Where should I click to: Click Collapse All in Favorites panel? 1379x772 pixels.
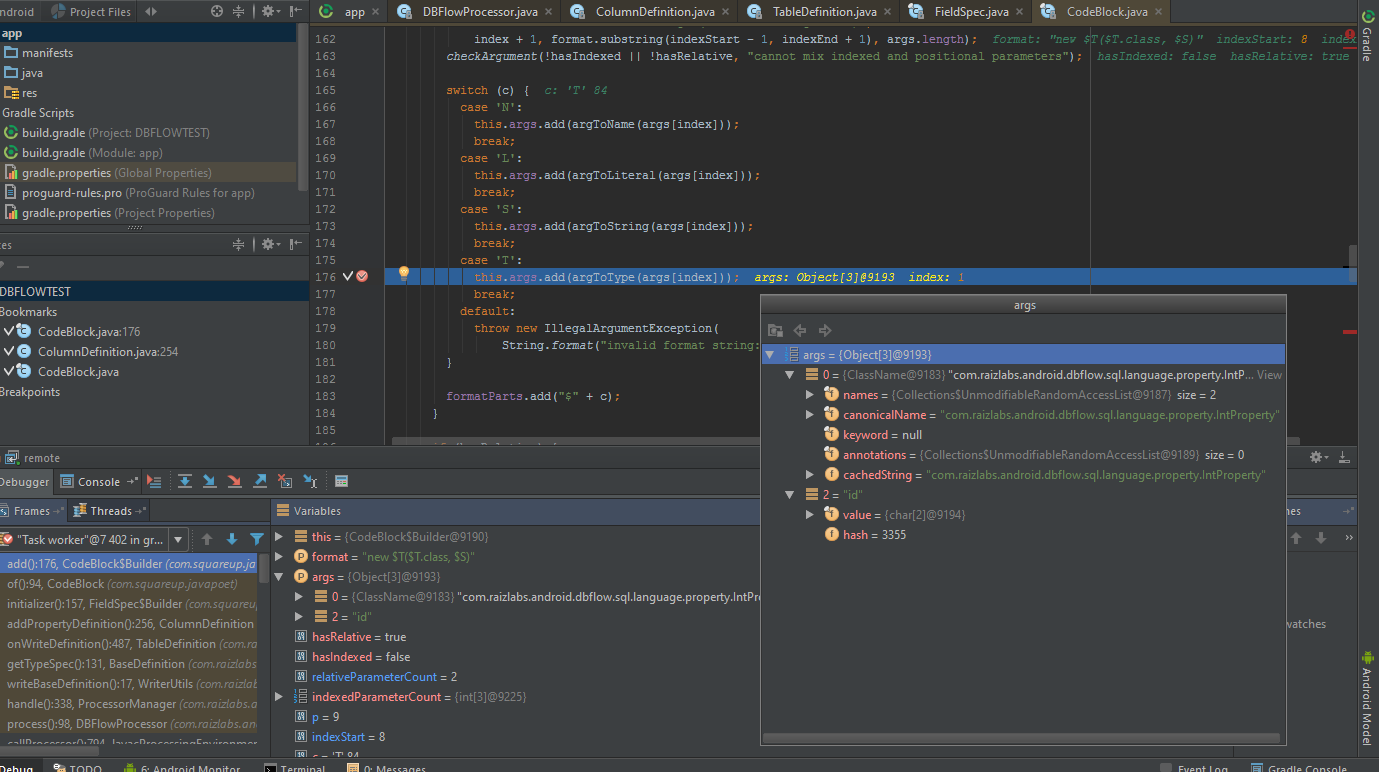(238, 244)
